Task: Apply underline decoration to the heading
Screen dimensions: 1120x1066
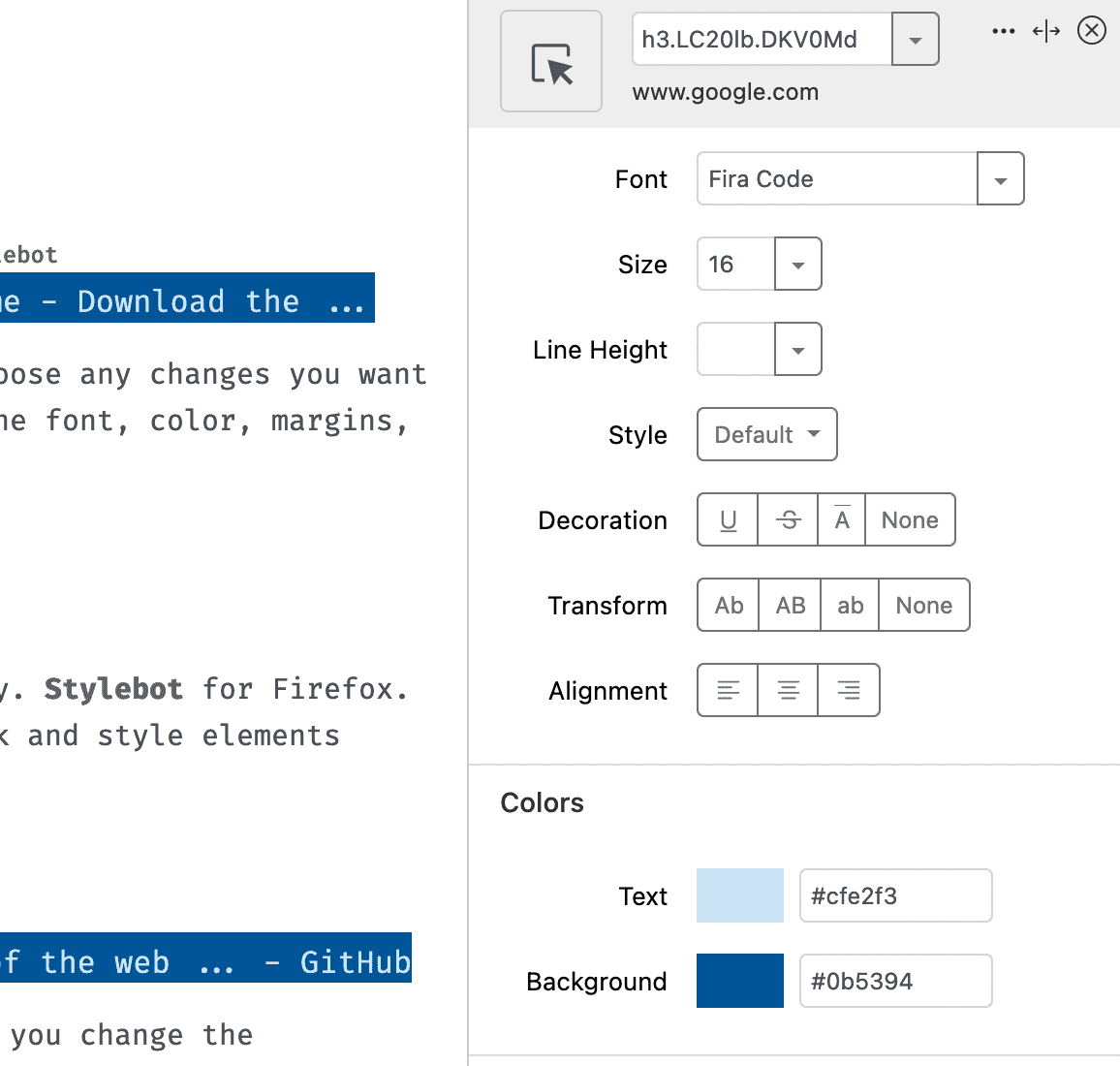Action: [728, 519]
